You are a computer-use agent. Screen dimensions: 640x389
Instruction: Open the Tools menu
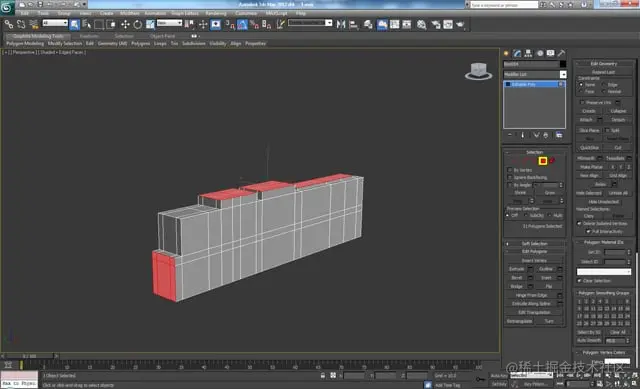(43, 13)
